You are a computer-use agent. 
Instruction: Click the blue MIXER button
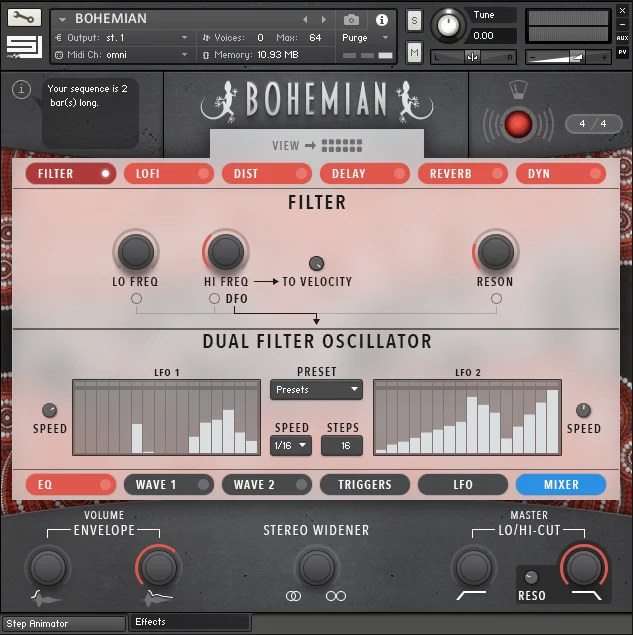(x=561, y=484)
